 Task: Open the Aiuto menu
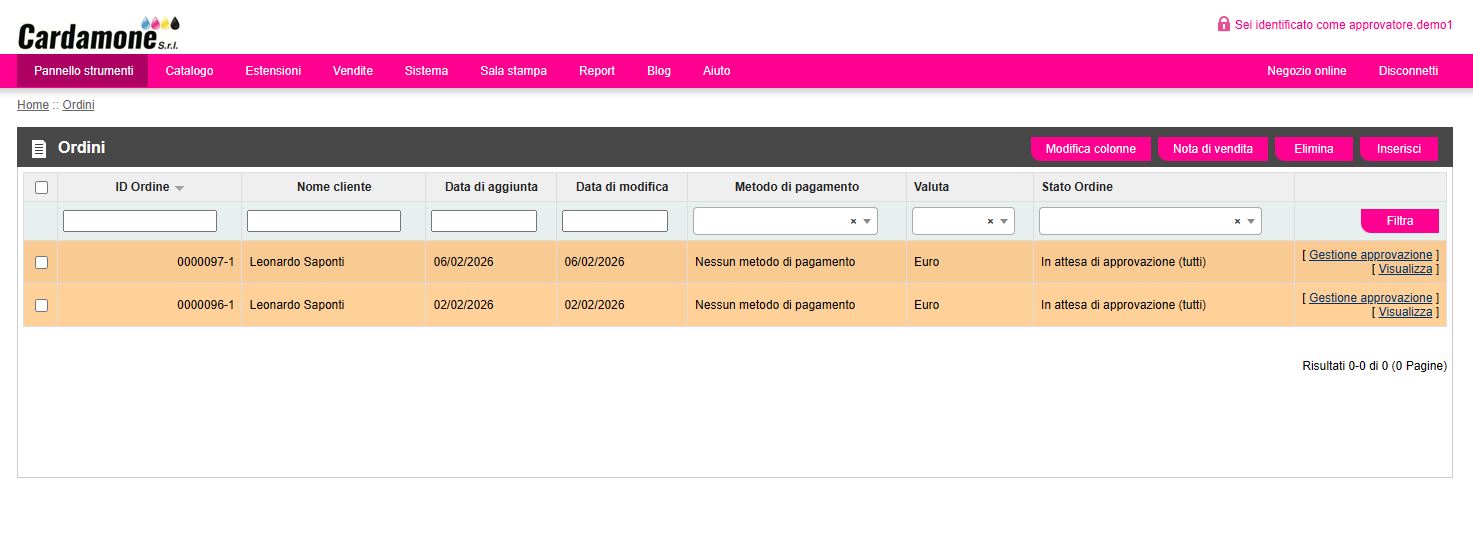[716, 71]
